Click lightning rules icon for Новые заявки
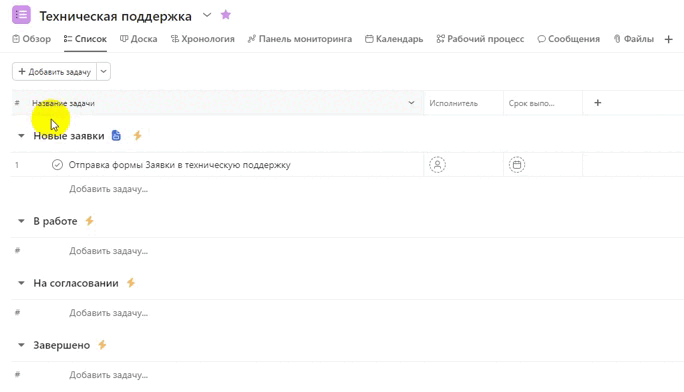 click(x=137, y=136)
